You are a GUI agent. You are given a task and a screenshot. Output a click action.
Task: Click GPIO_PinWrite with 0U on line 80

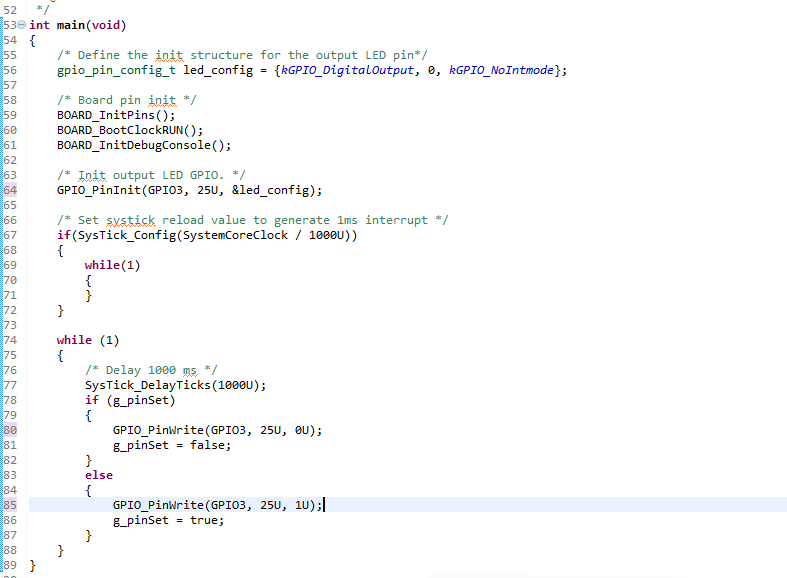tap(217, 430)
